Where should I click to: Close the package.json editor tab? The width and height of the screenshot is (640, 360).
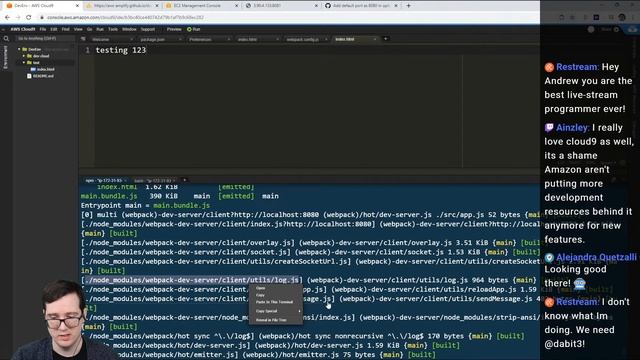[180, 39]
